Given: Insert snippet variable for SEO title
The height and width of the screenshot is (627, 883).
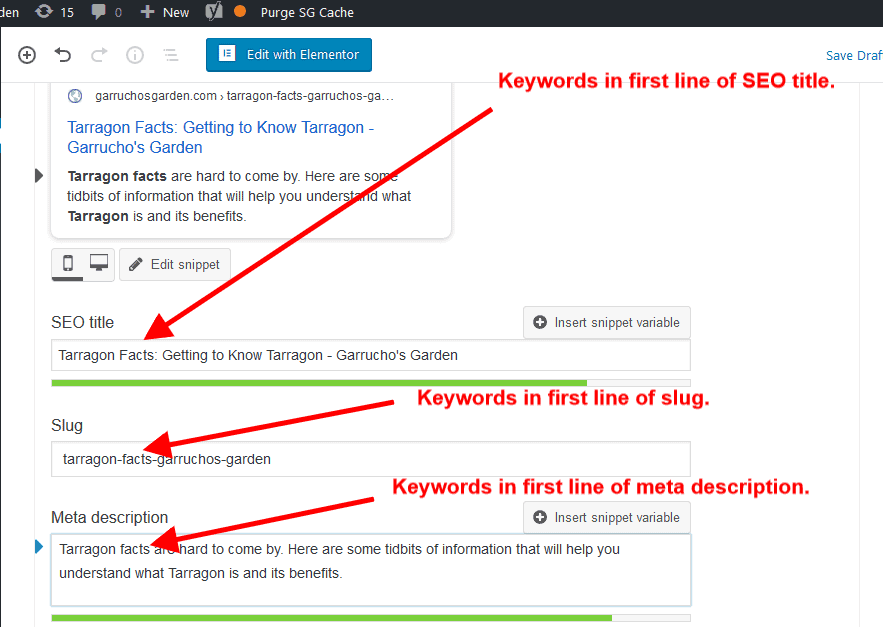Looking at the screenshot, I should (x=606, y=322).
